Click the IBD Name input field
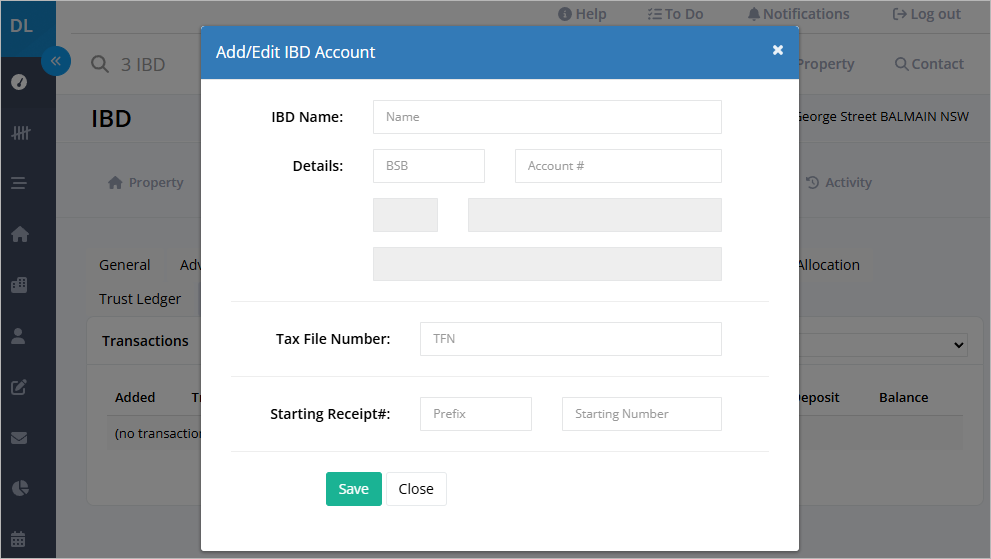The height and width of the screenshot is (559, 991). pos(547,117)
